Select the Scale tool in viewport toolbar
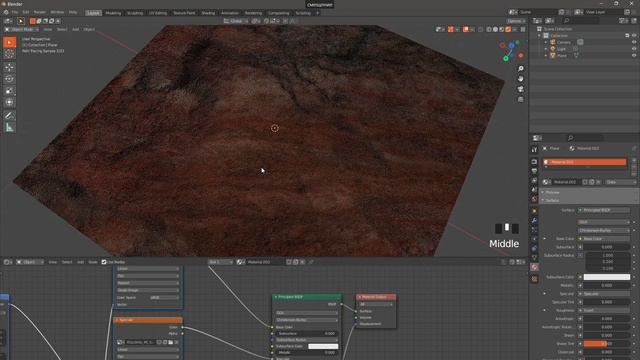The height and width of the screenshot is (360, 640). coord(9,91)
